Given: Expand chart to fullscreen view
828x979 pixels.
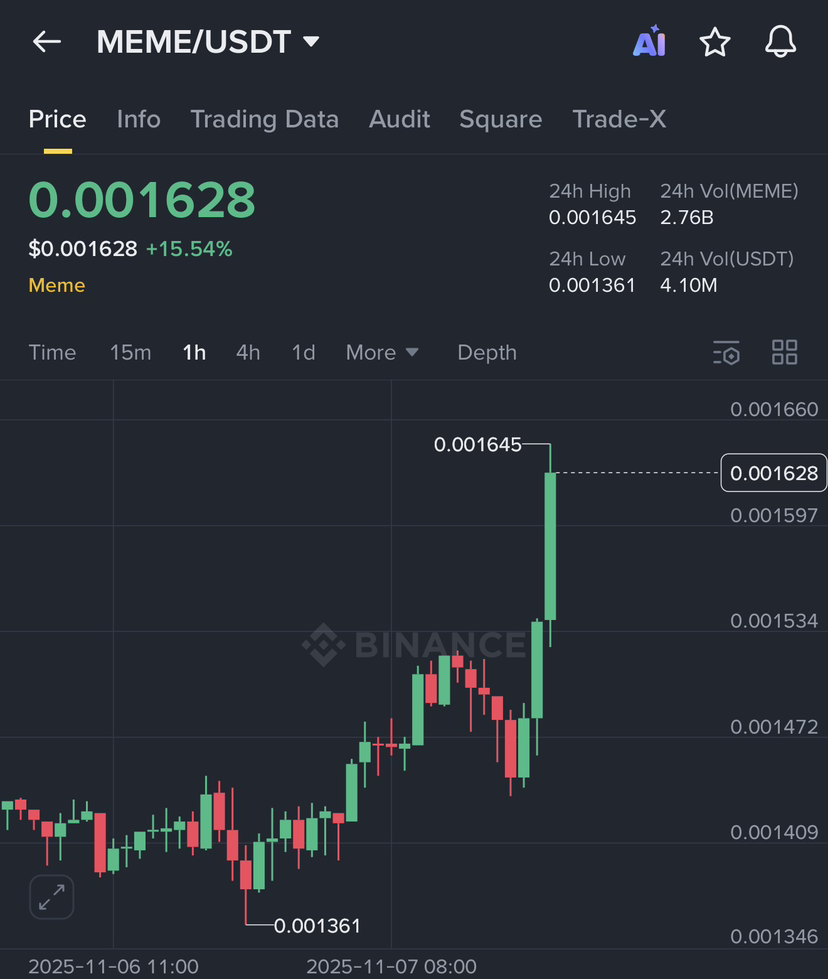Looking at the screenshot, I should [51, 896].
